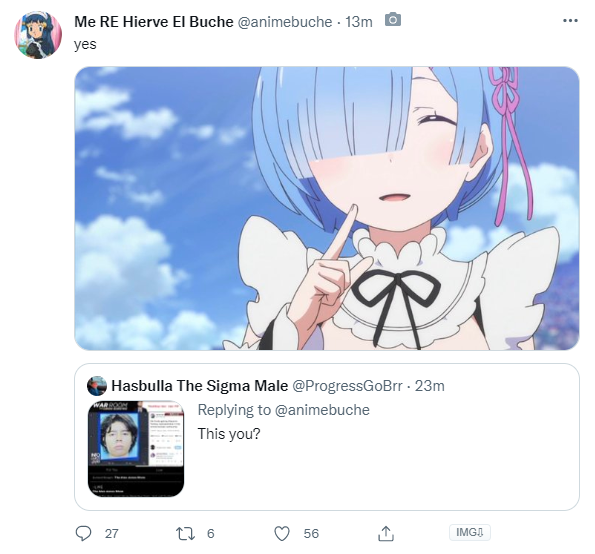595x554 pixels.
Task: Open the quoted tweet 23m timestamp
Action: tap(430, 386)
